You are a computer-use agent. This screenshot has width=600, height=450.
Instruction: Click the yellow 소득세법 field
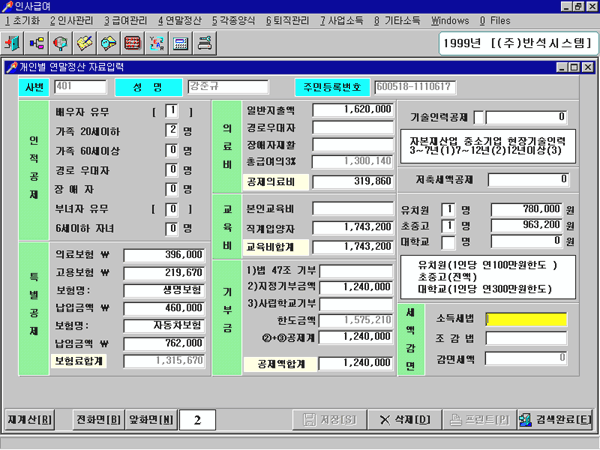(526, 319)
